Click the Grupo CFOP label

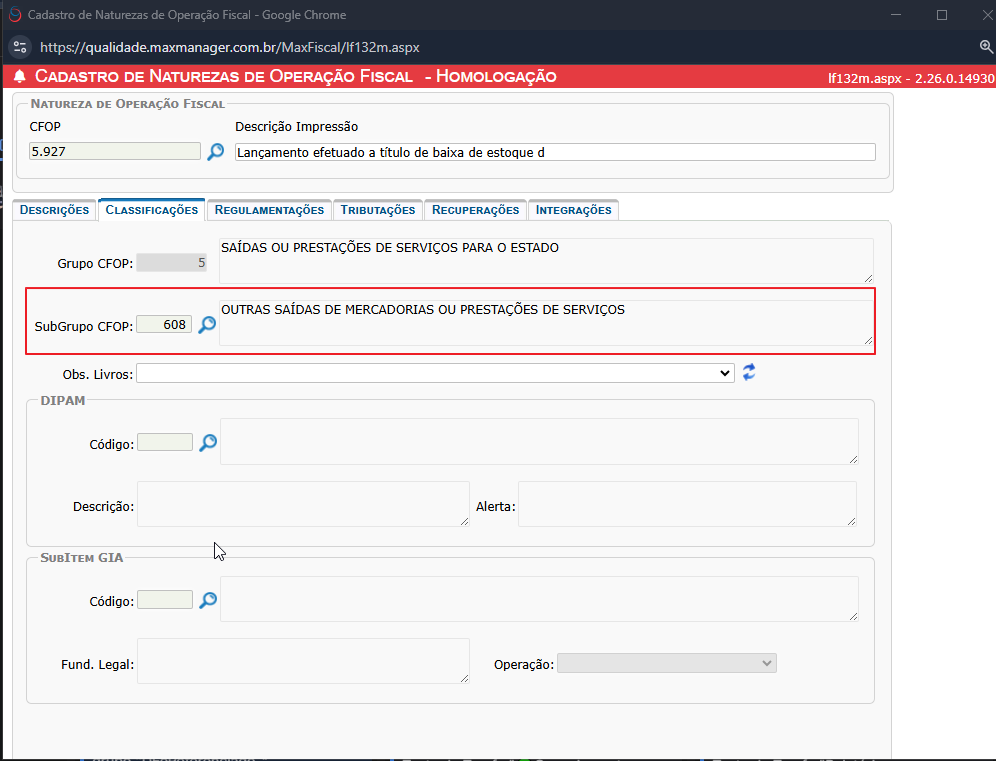95,264
